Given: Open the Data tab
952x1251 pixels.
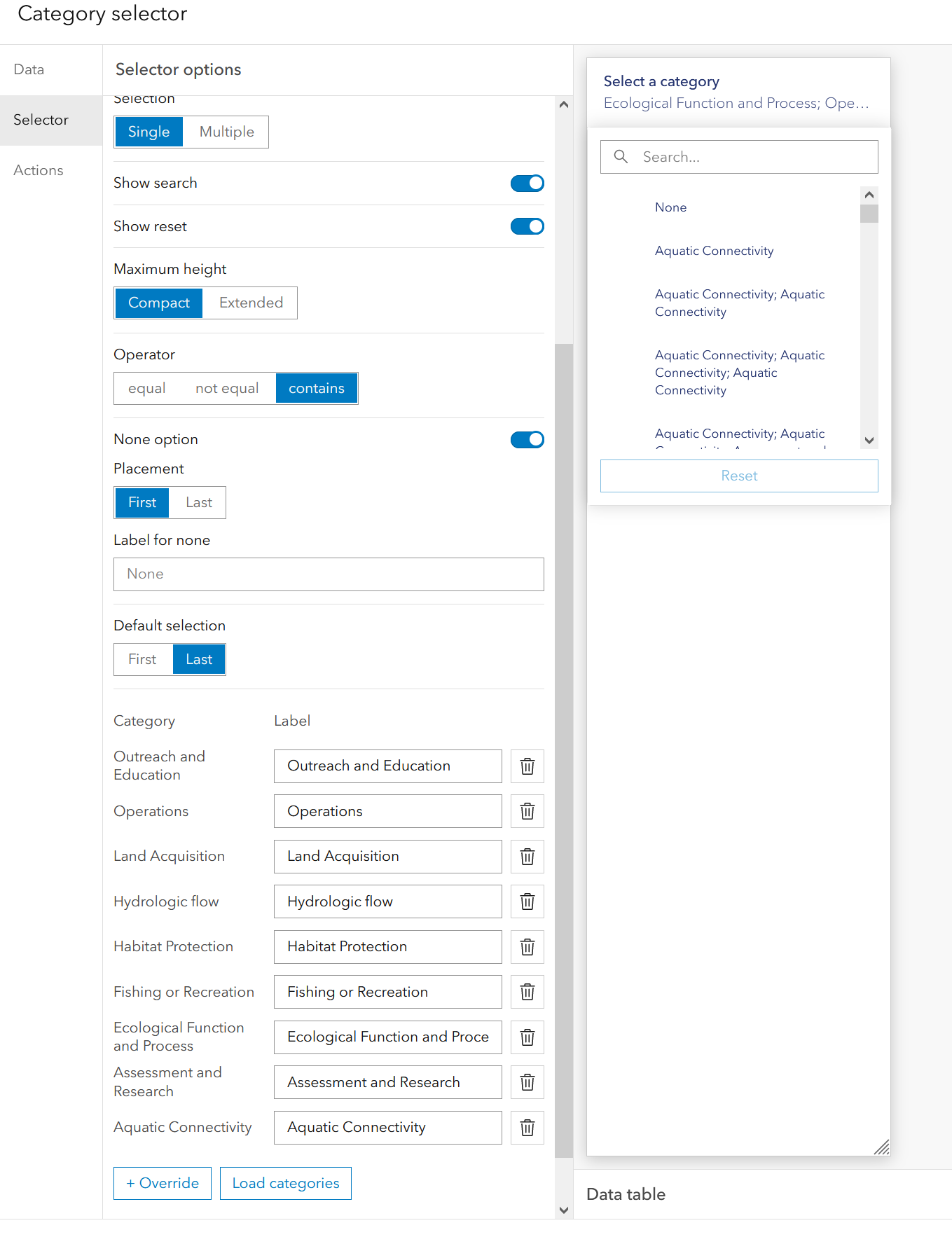Looking at the screenshot, I should tap(51, 69).
